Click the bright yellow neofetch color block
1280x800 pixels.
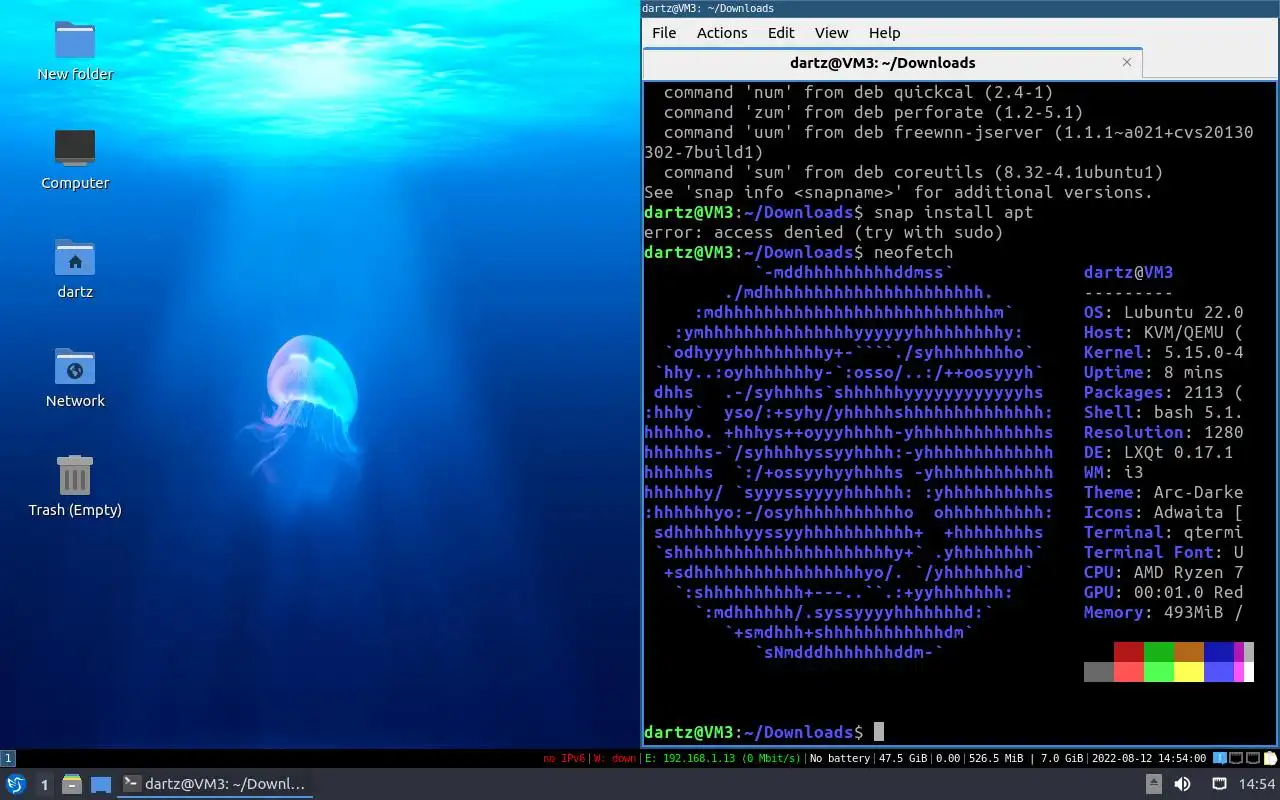point(1189,672)
